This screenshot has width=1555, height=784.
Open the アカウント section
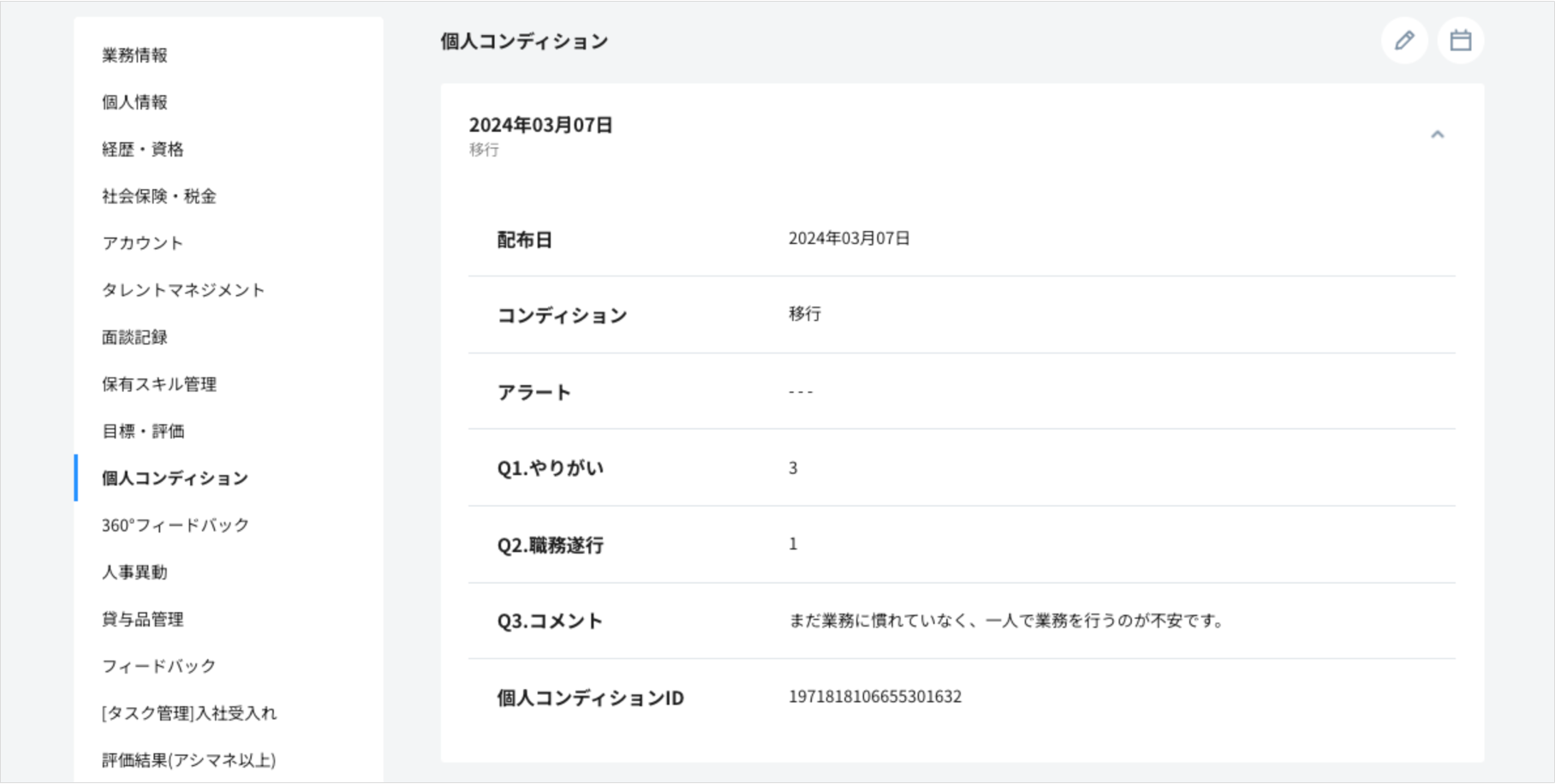click(x=141, y=242)
